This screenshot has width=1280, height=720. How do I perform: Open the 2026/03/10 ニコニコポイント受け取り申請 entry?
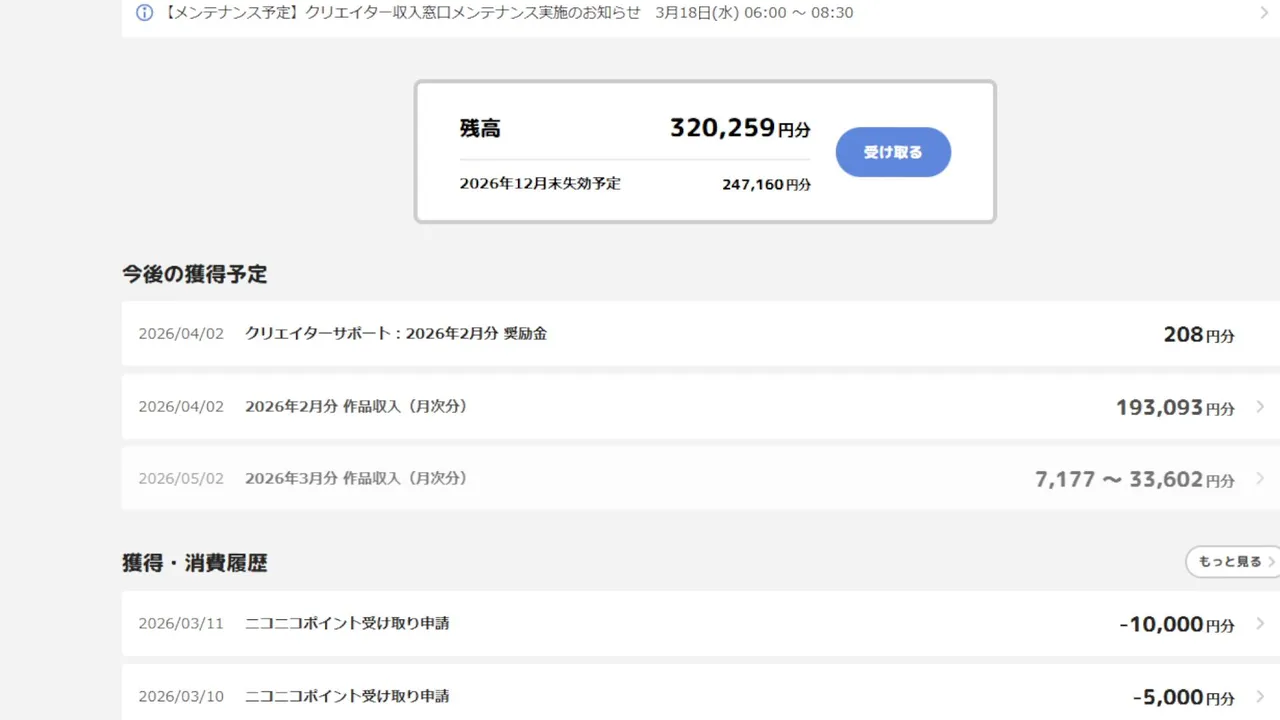pos(701,692)
